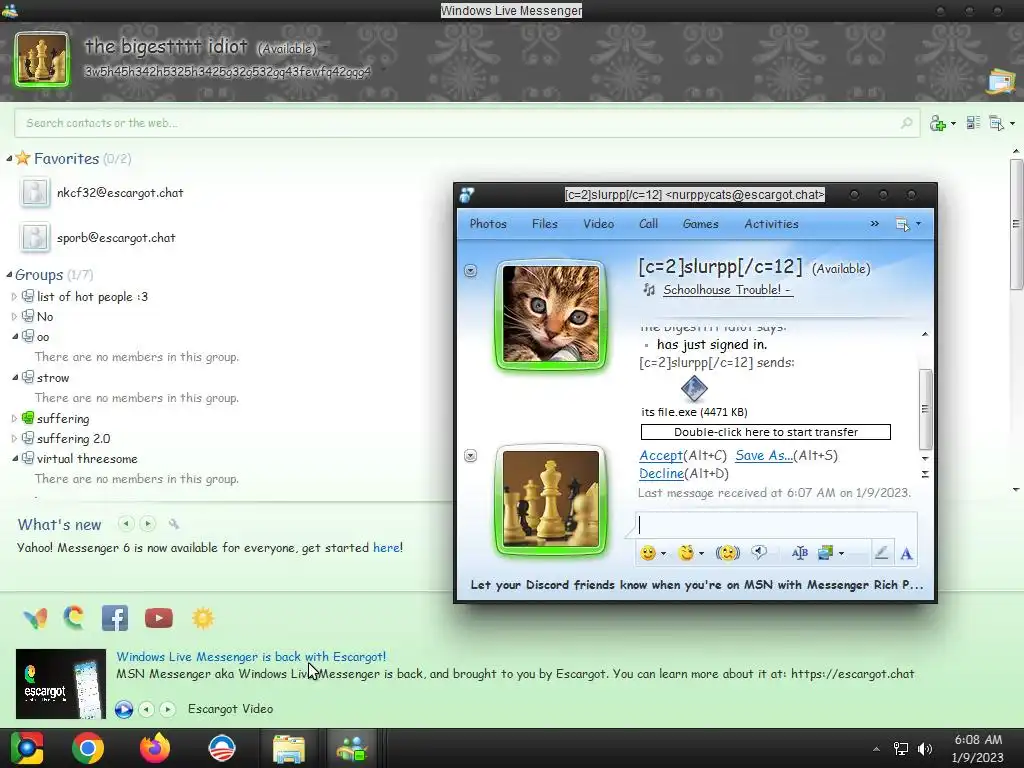This screenshot has height=768, width=1024.
Task: Click the Search contacts or the web field
Action: pyautogui.click(x=467, y=123)
